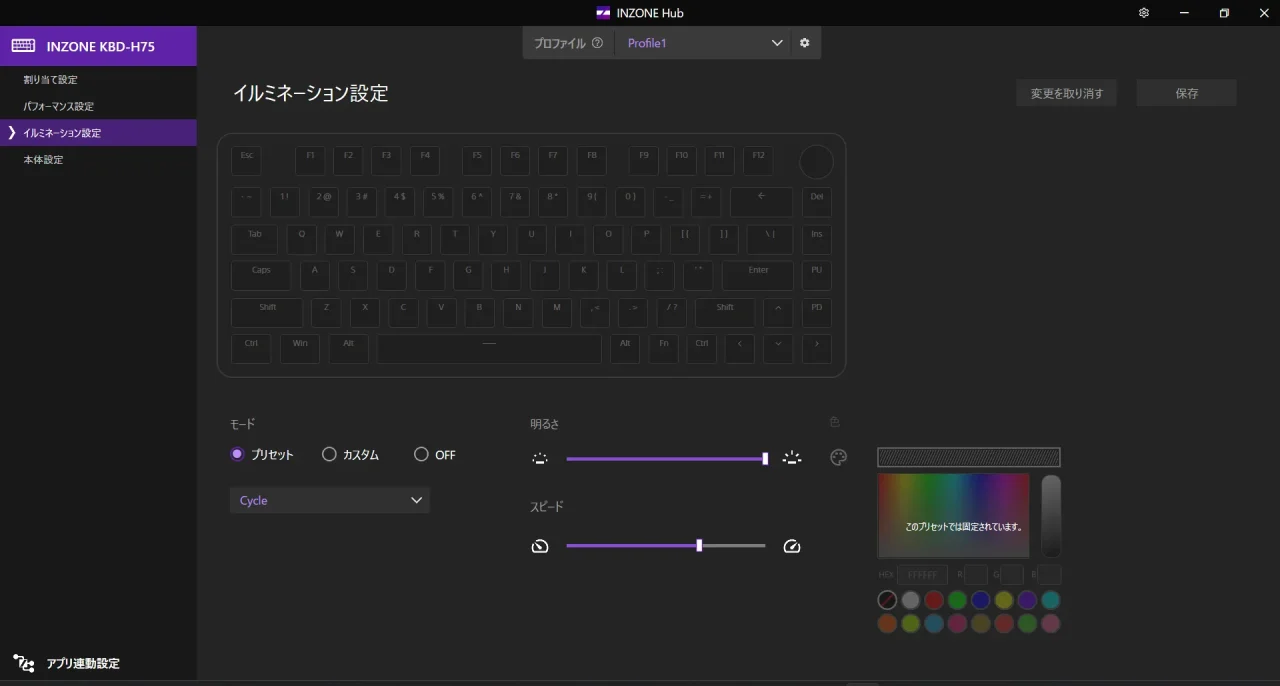Viewport: 1280px width, 686px height.
Task: Select the Esc key on keyboard diagram
Action: [x=246, y=161]
